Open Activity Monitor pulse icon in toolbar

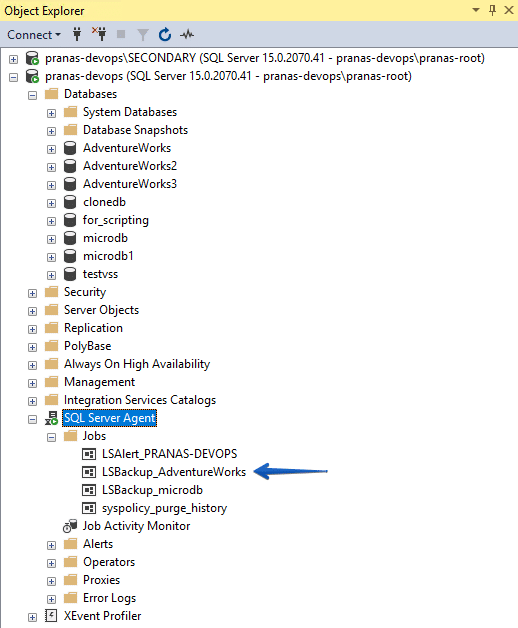tap(187, 35)
